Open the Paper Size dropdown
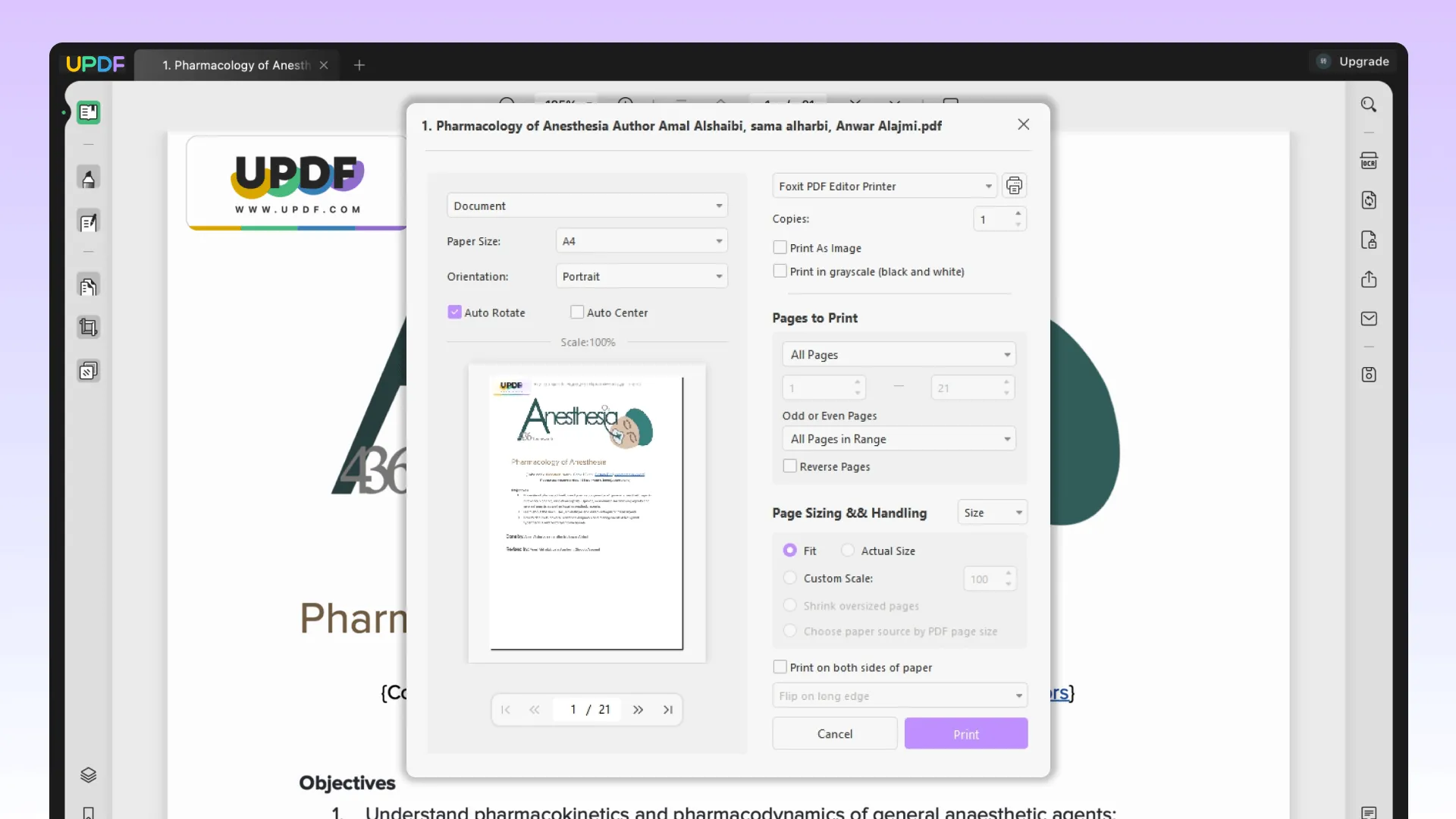 click(641, 240)
